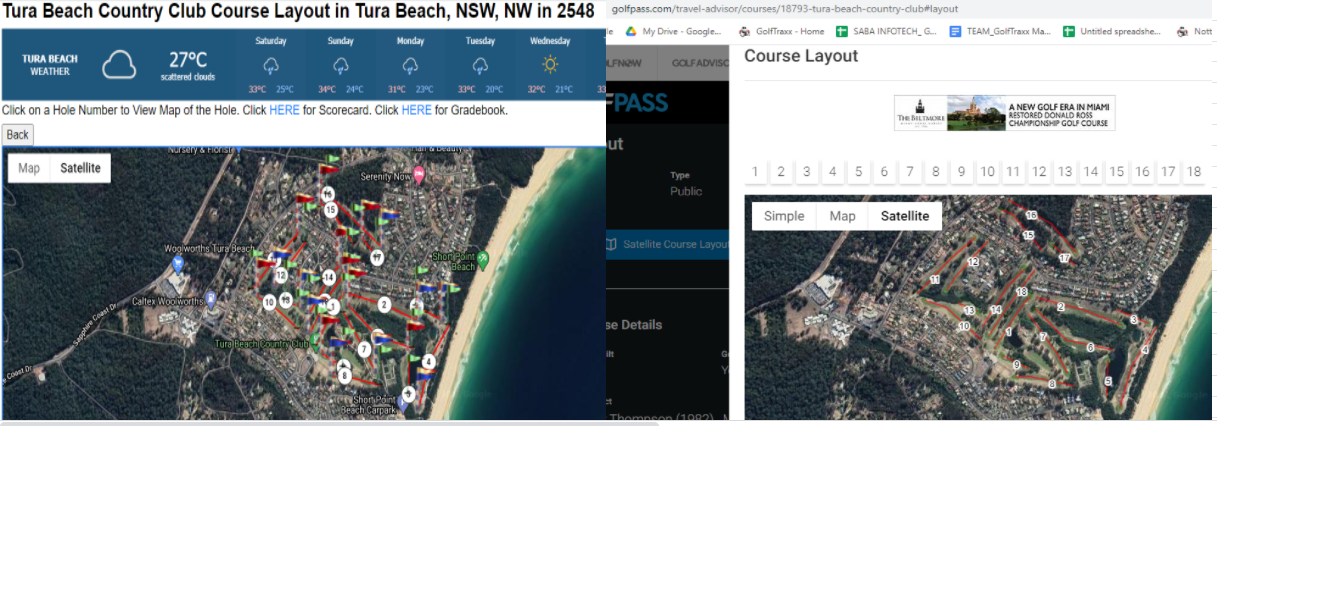Click hole 2 marker on left map
The width and height of the screenshot is (1332, 610).
pyautogui.click(x=384, y=304)
